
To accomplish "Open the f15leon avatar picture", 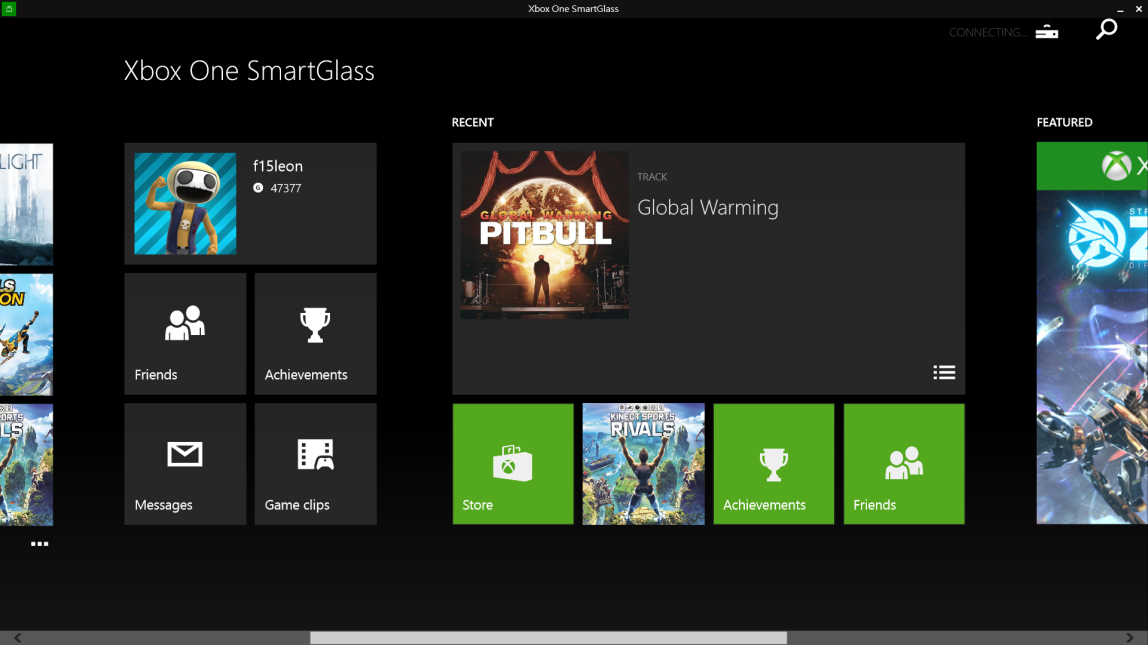I will (x=185, y=204).
